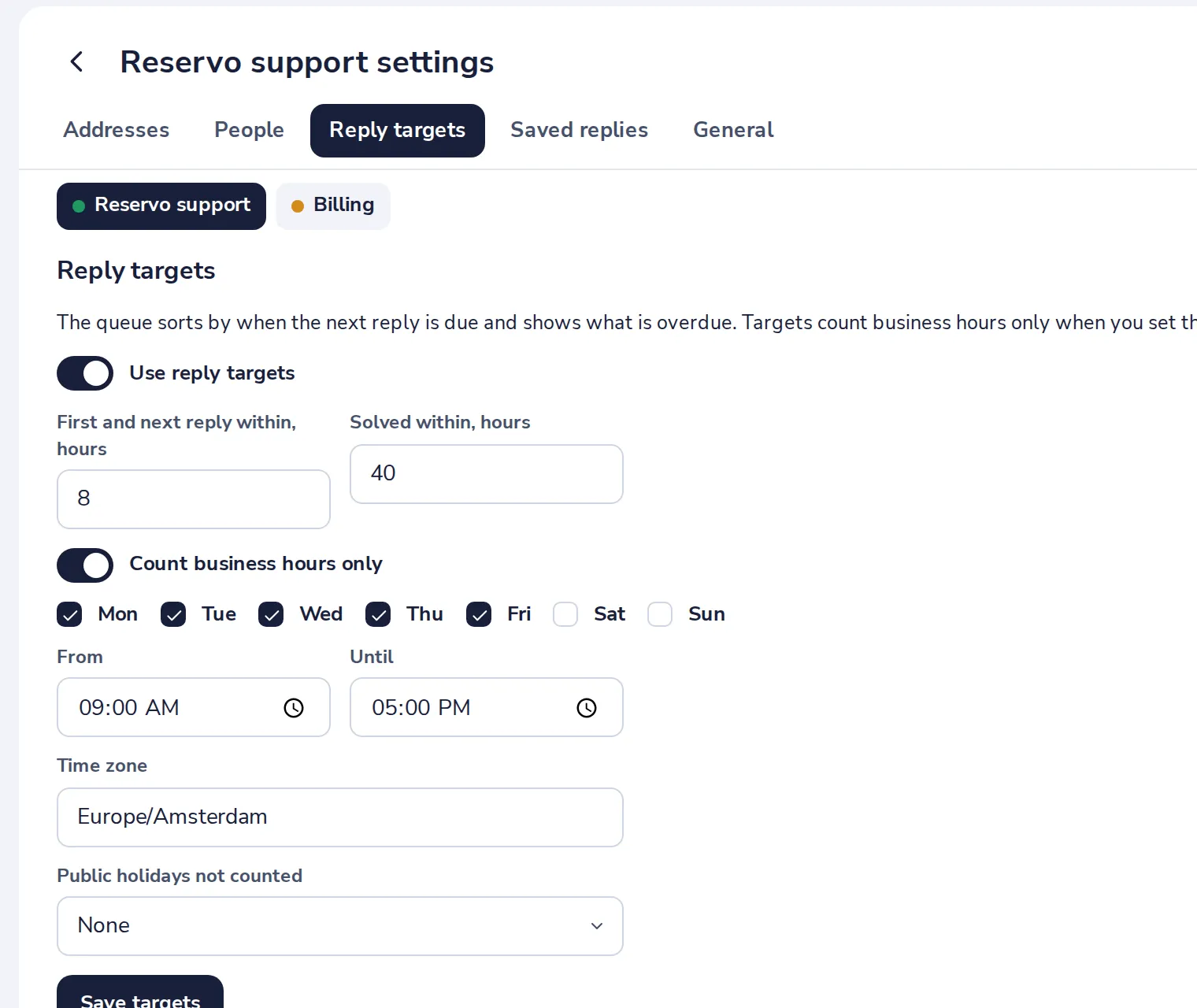Select the Reservo support inbox chip

pyautogui.click(x=161, y=206)
